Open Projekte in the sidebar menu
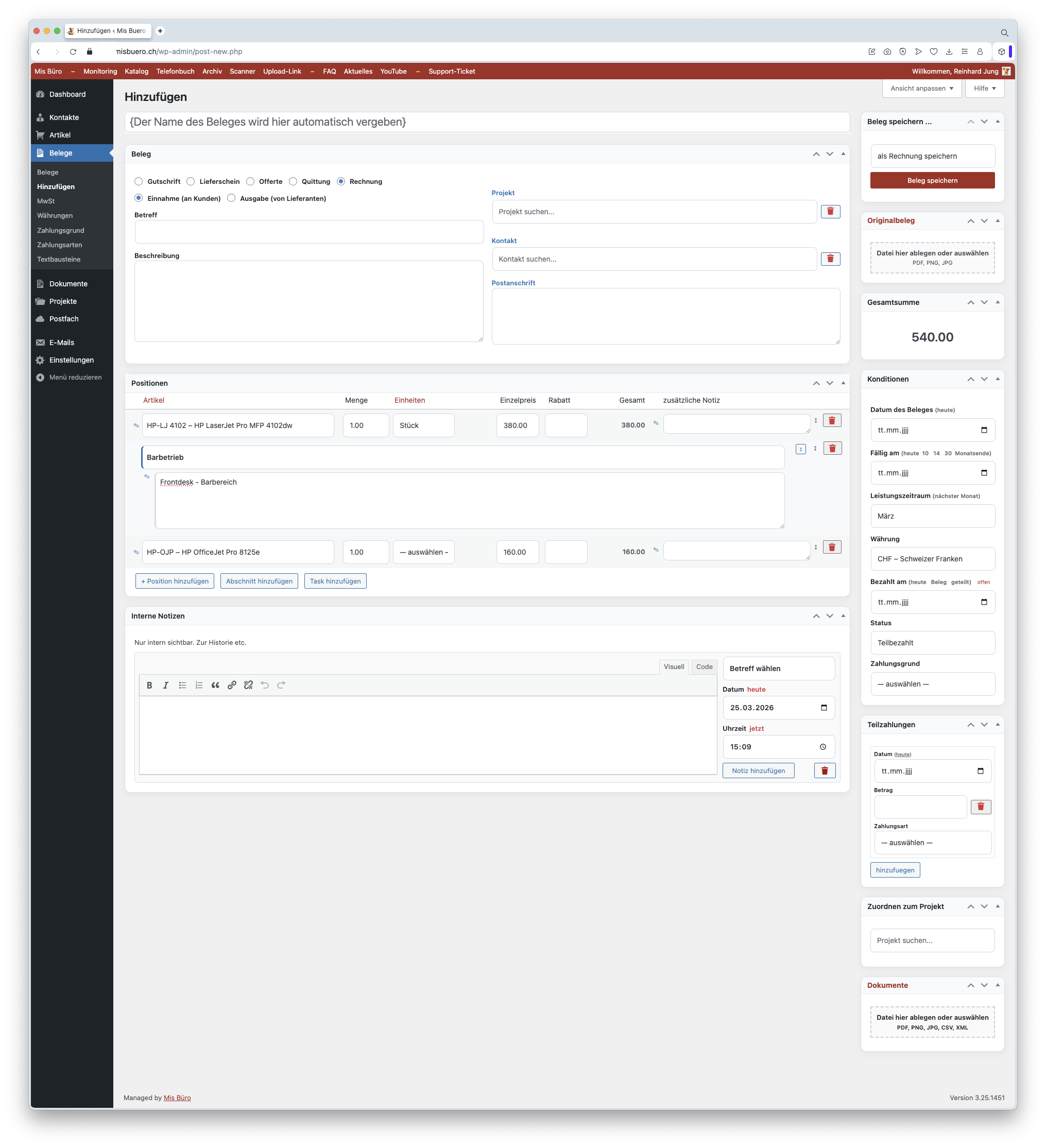This screenshot has width=1046, height=1148. click(63, 301)
